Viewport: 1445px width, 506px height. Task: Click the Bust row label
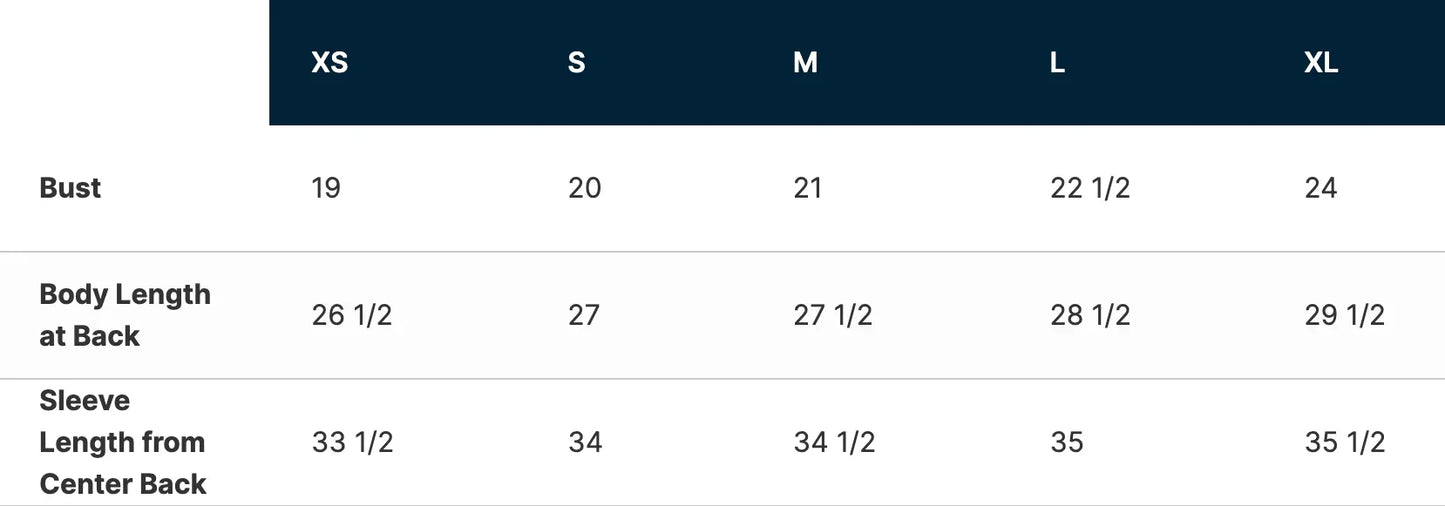(70, 188)
